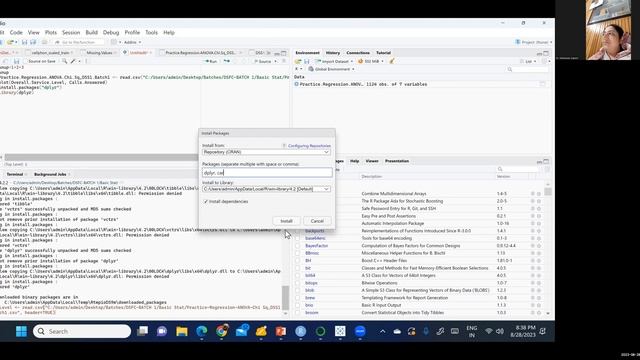640x360 pixels.
Task: Open the cellphon_scaled_train editor tab
Action: (50, 53)
